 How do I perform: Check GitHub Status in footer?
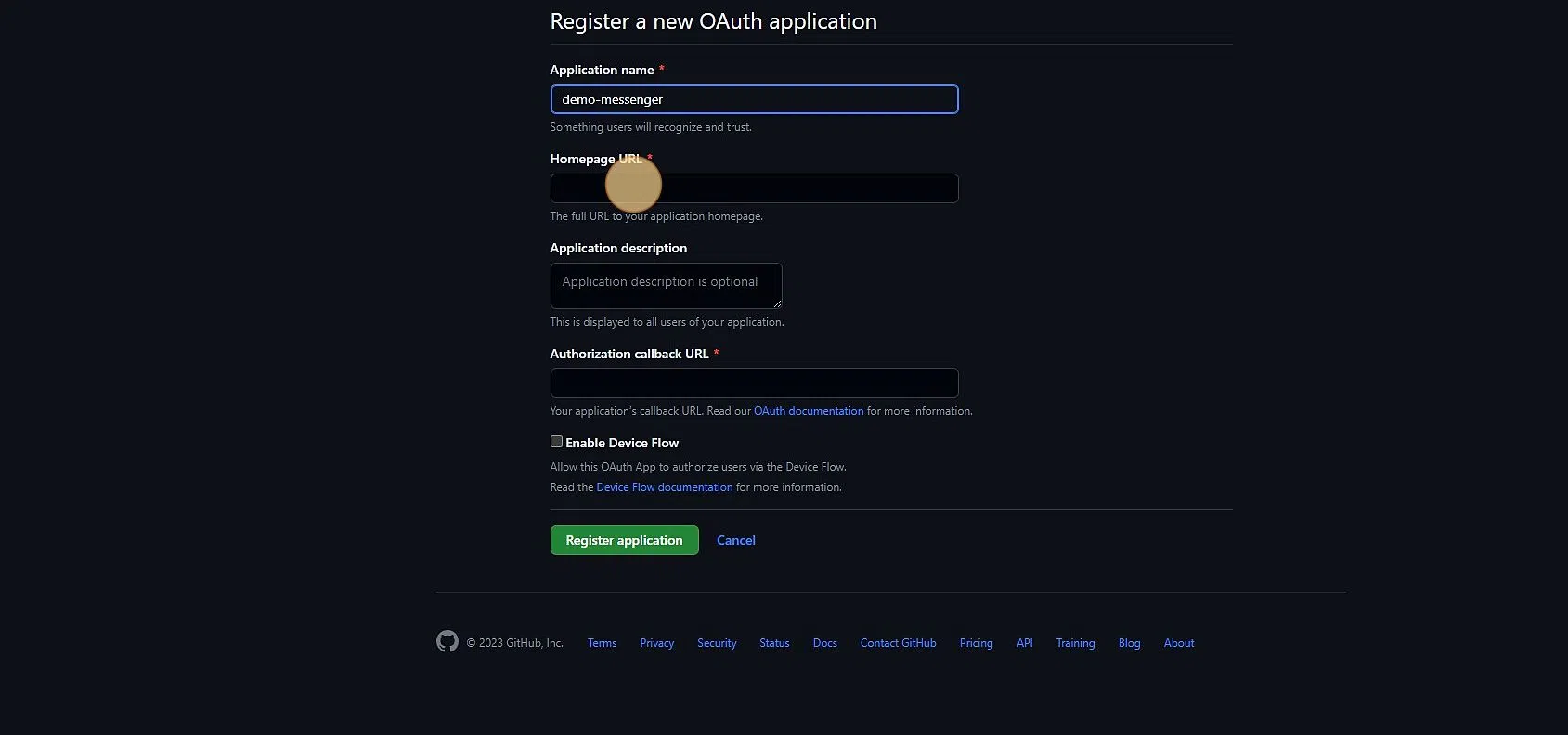(x=774, y=643)
